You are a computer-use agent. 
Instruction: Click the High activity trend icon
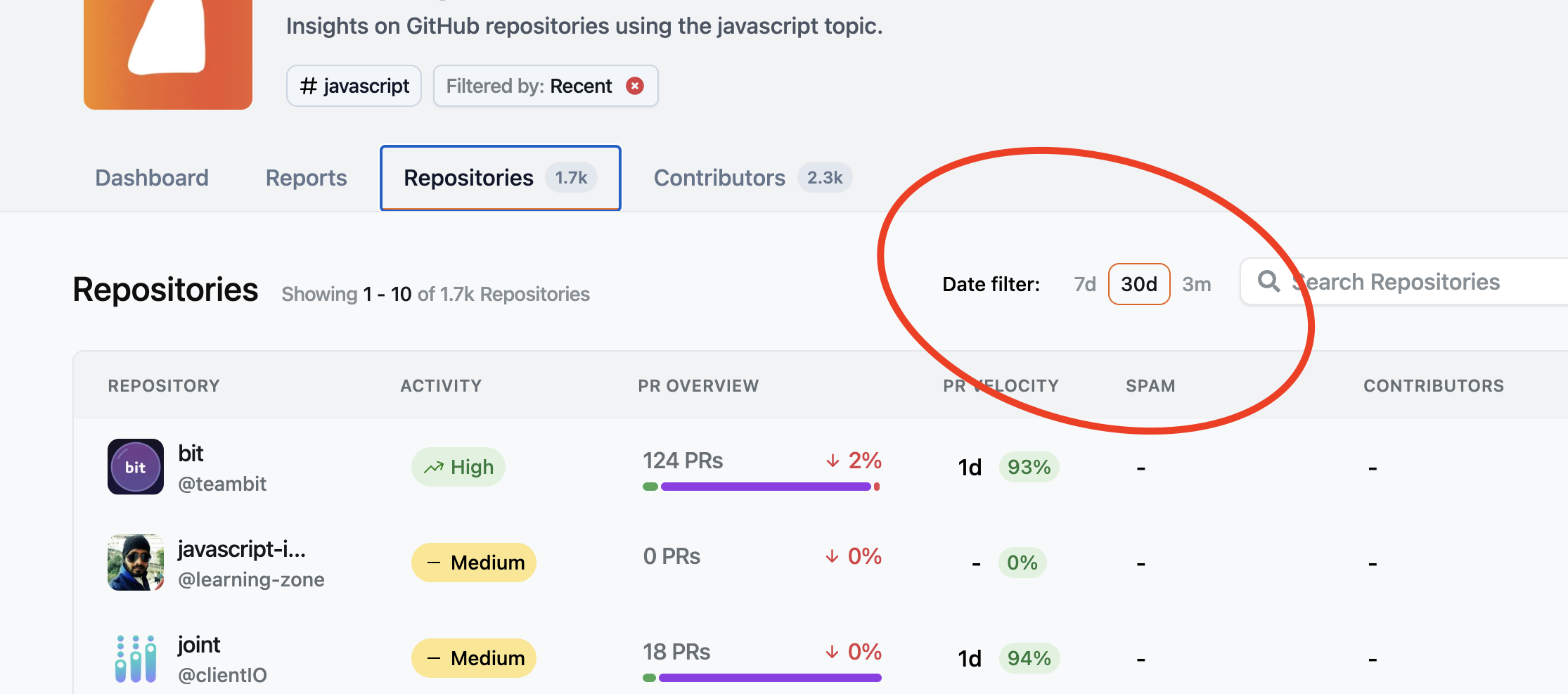435,466
